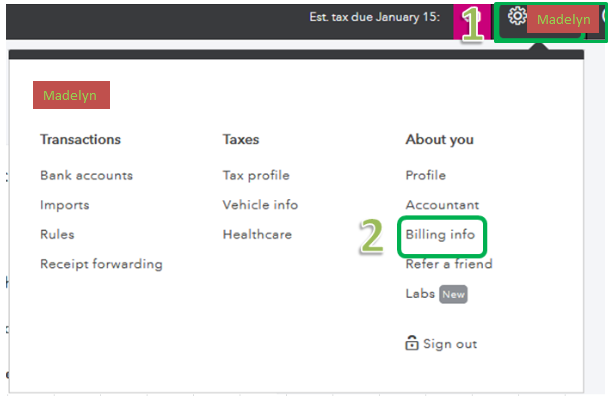View Profile under About you
611x400 pixels.
[x=426, y=175]
